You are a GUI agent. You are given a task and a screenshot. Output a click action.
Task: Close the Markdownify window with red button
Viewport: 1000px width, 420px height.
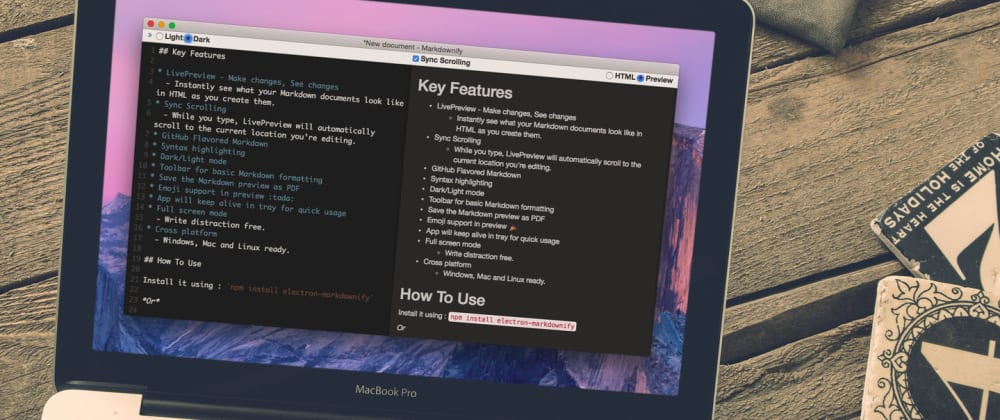tap(151, 24)
